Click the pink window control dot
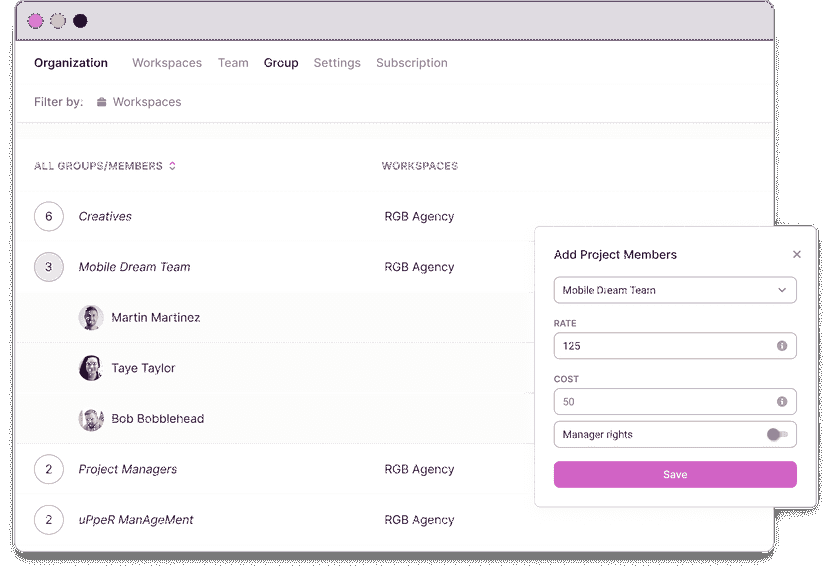831x570 pixels. click(36, 21)
